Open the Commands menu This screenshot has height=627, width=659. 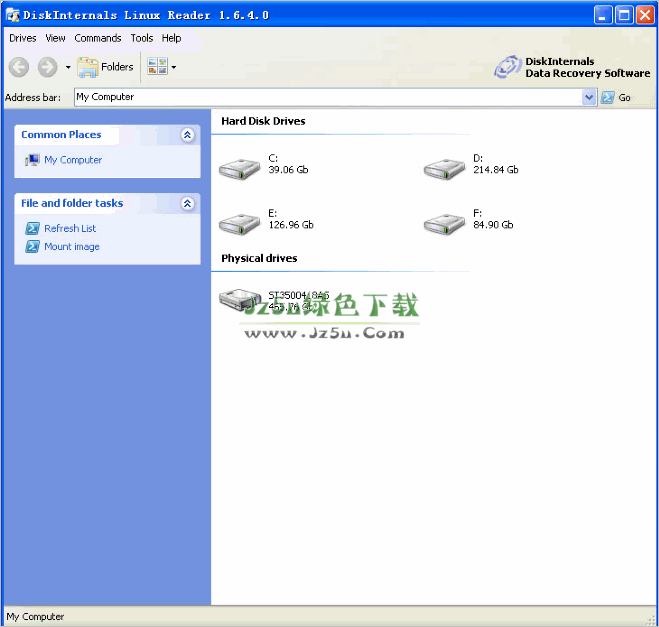(98, 38)
